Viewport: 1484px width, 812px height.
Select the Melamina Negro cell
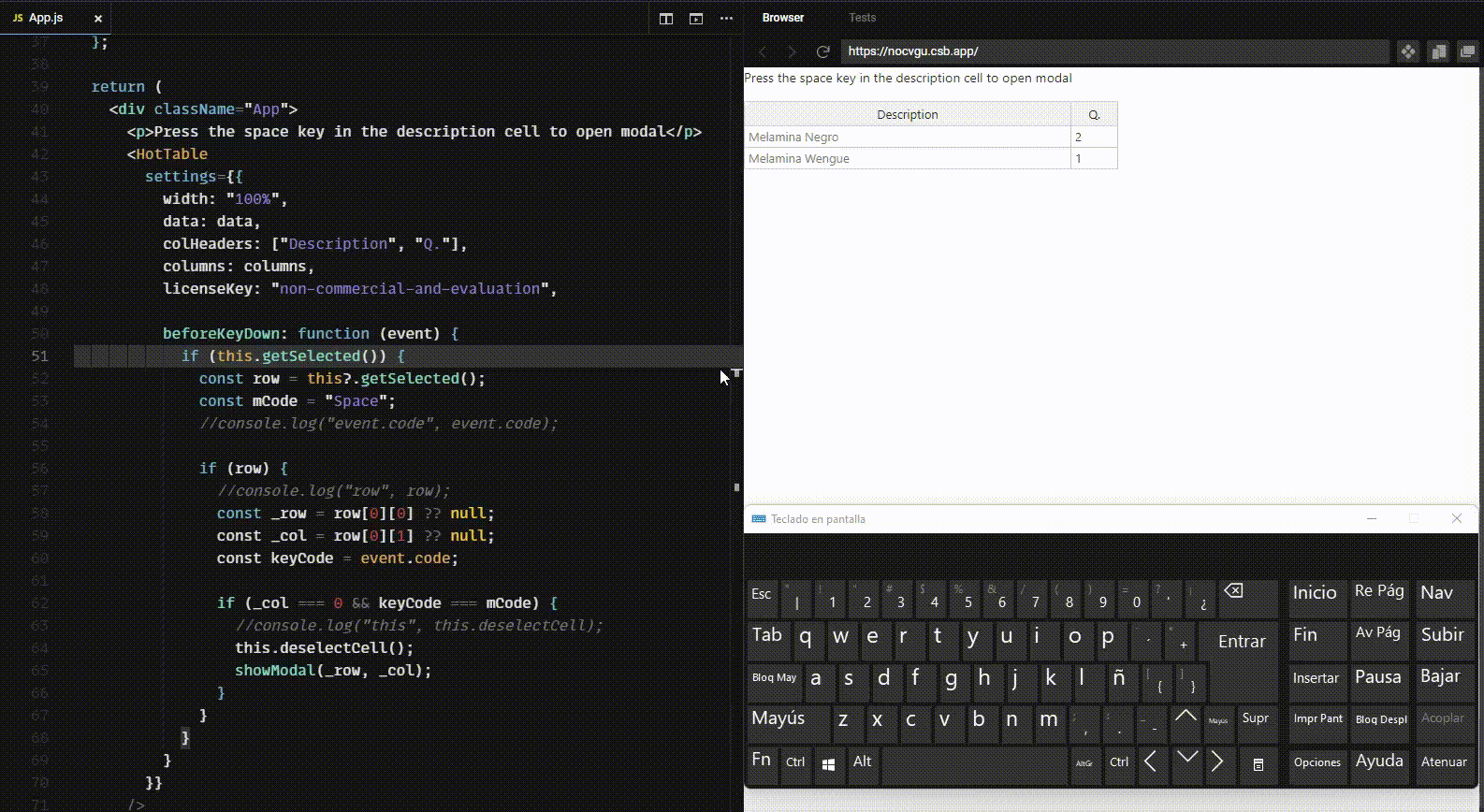[x=908, y=137]
